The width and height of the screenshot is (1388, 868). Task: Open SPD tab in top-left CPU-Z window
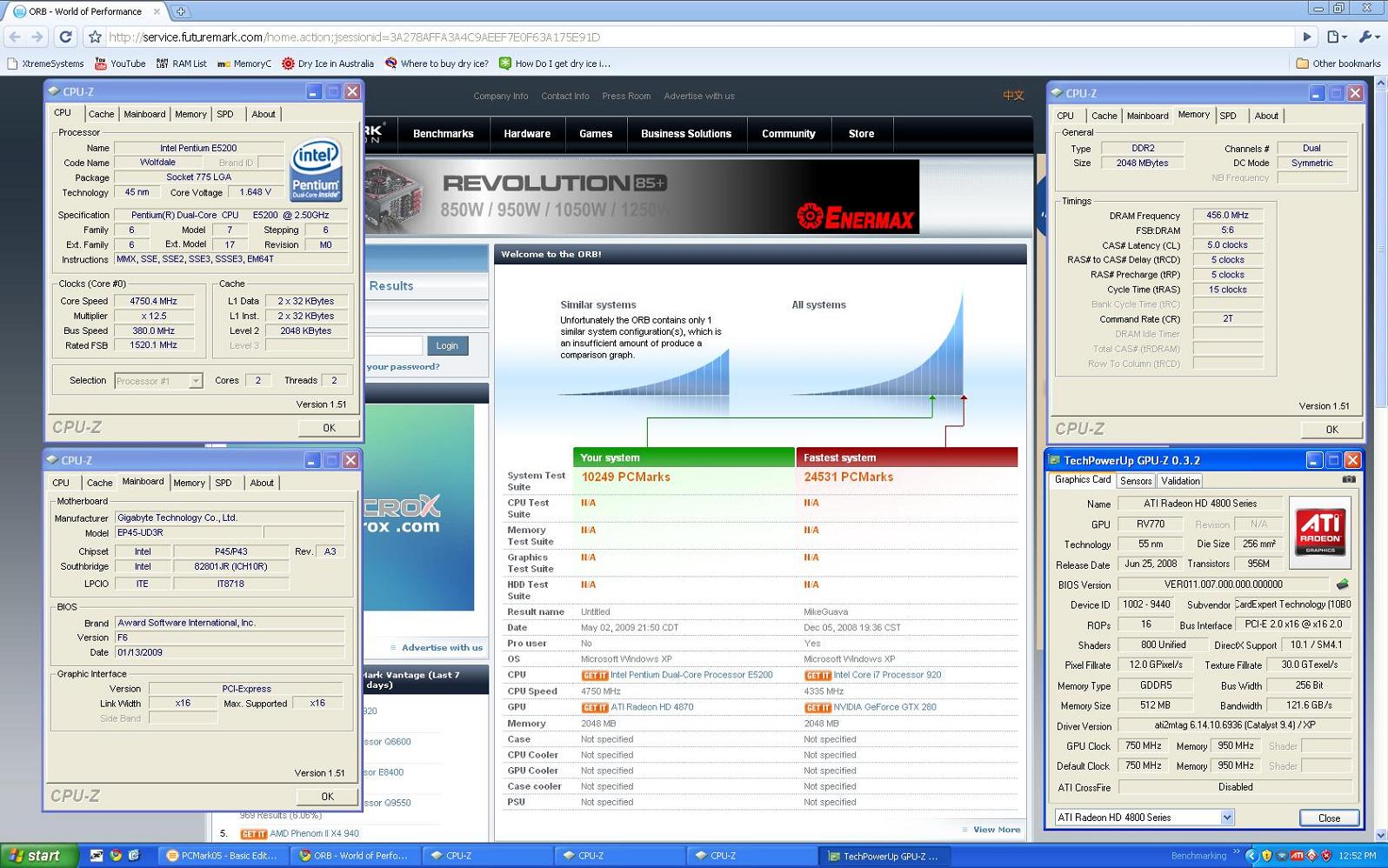click(225, 114)
